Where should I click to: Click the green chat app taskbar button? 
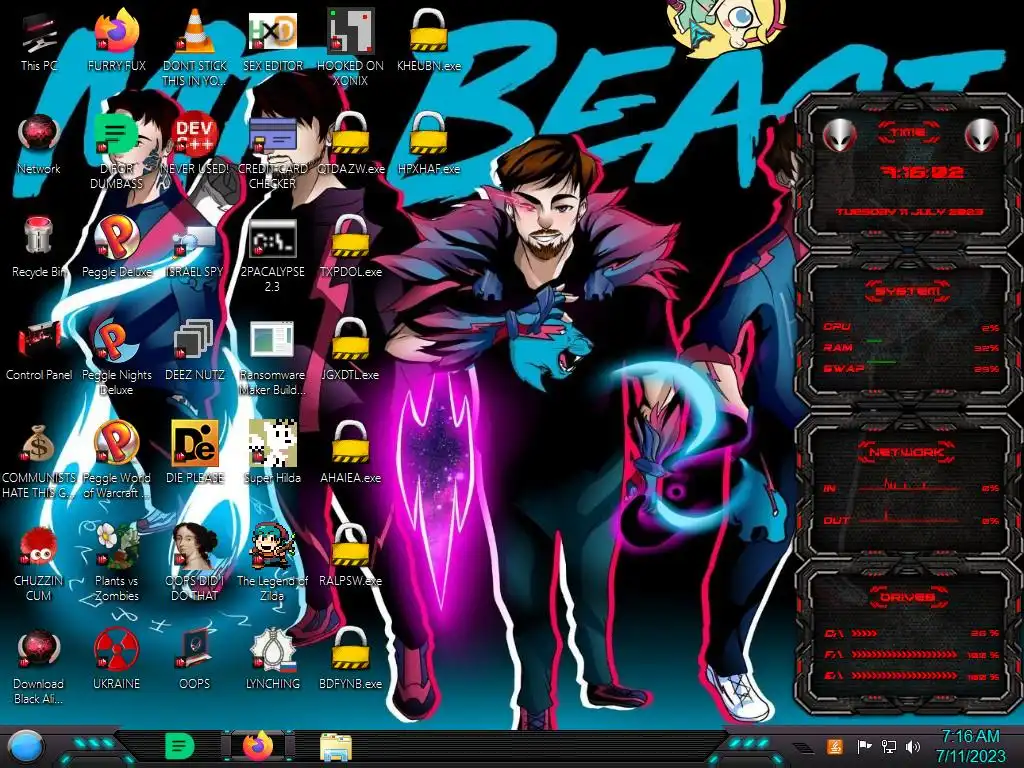click(x=180, y=746)
